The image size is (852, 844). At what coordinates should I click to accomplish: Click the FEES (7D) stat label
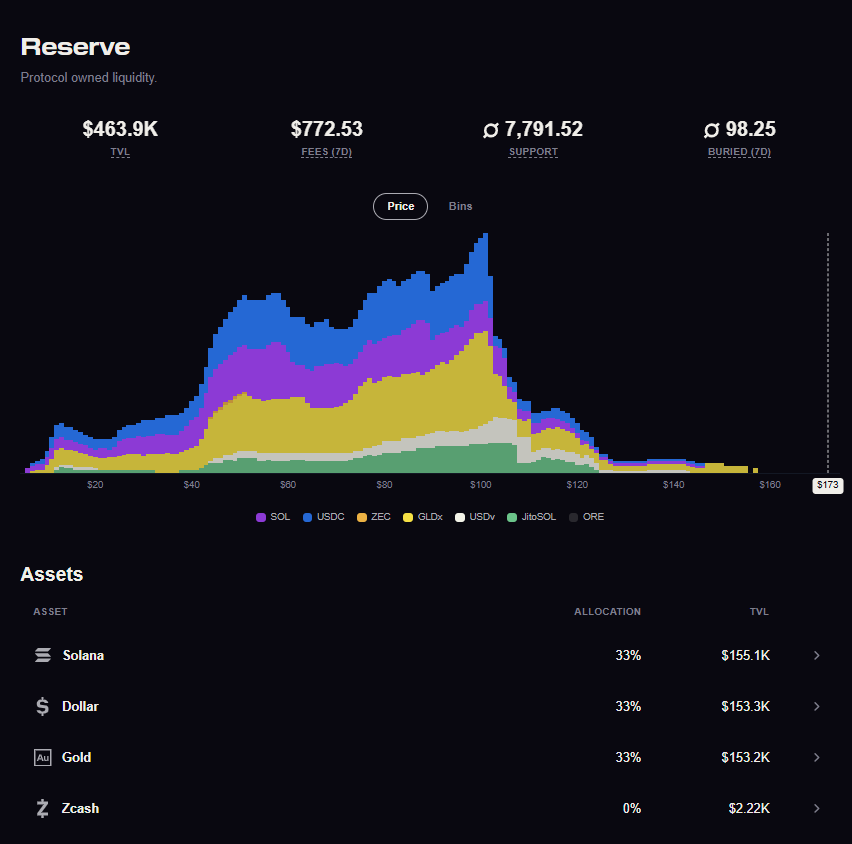point(327,152)
